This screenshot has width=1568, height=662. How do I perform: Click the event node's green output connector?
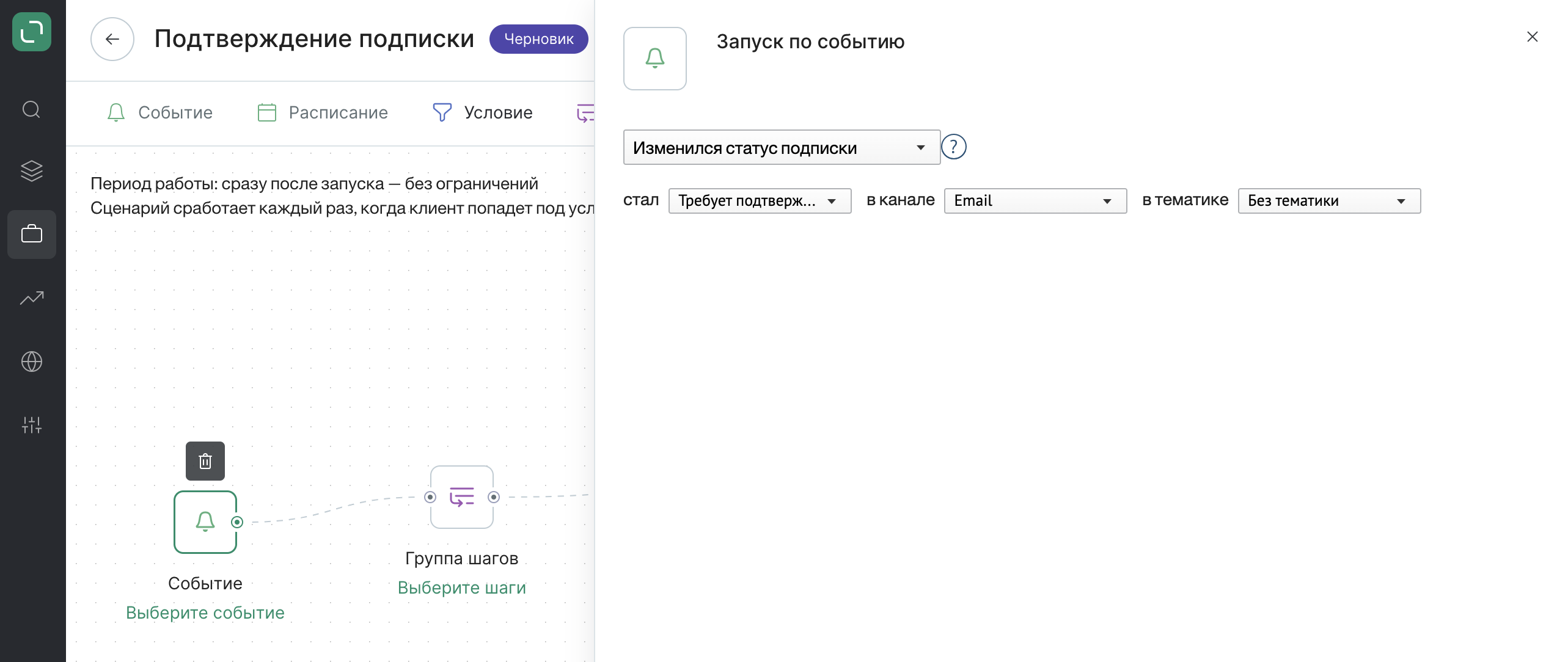pos(237,522)
